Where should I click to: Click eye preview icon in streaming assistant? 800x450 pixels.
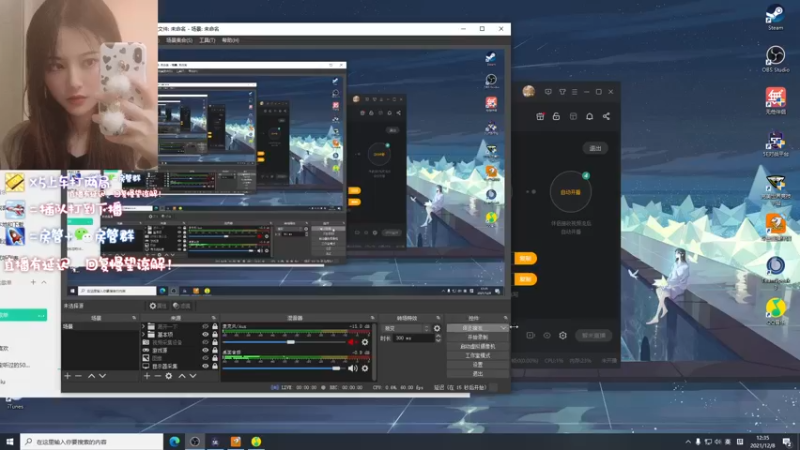[x=546, y=335]
